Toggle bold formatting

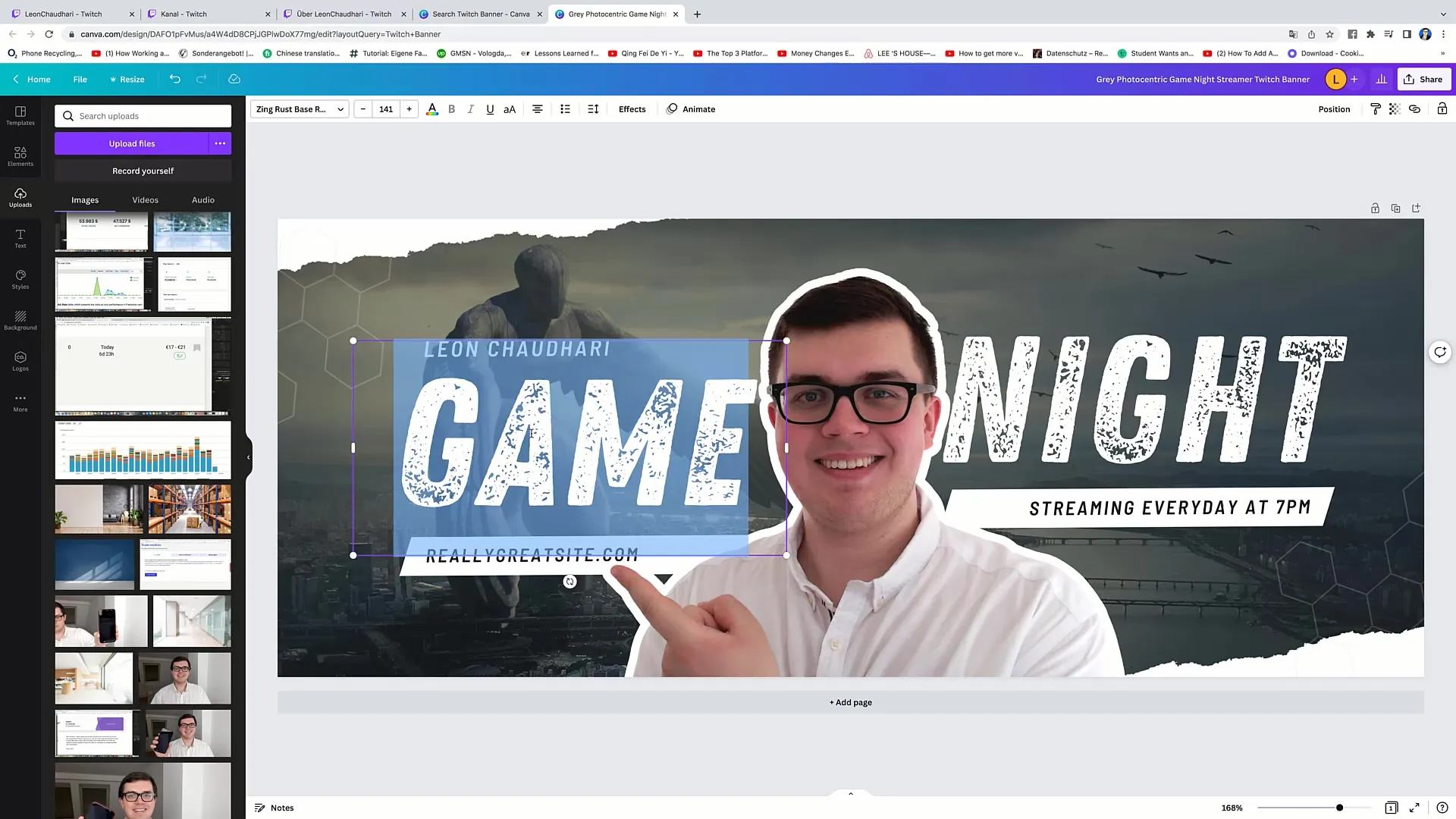click(x=452, y=109)
